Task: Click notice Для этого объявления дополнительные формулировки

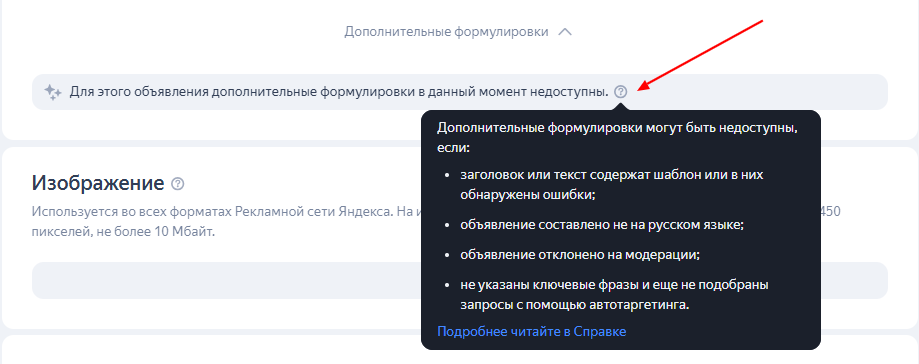Action: tap(339, 92)
